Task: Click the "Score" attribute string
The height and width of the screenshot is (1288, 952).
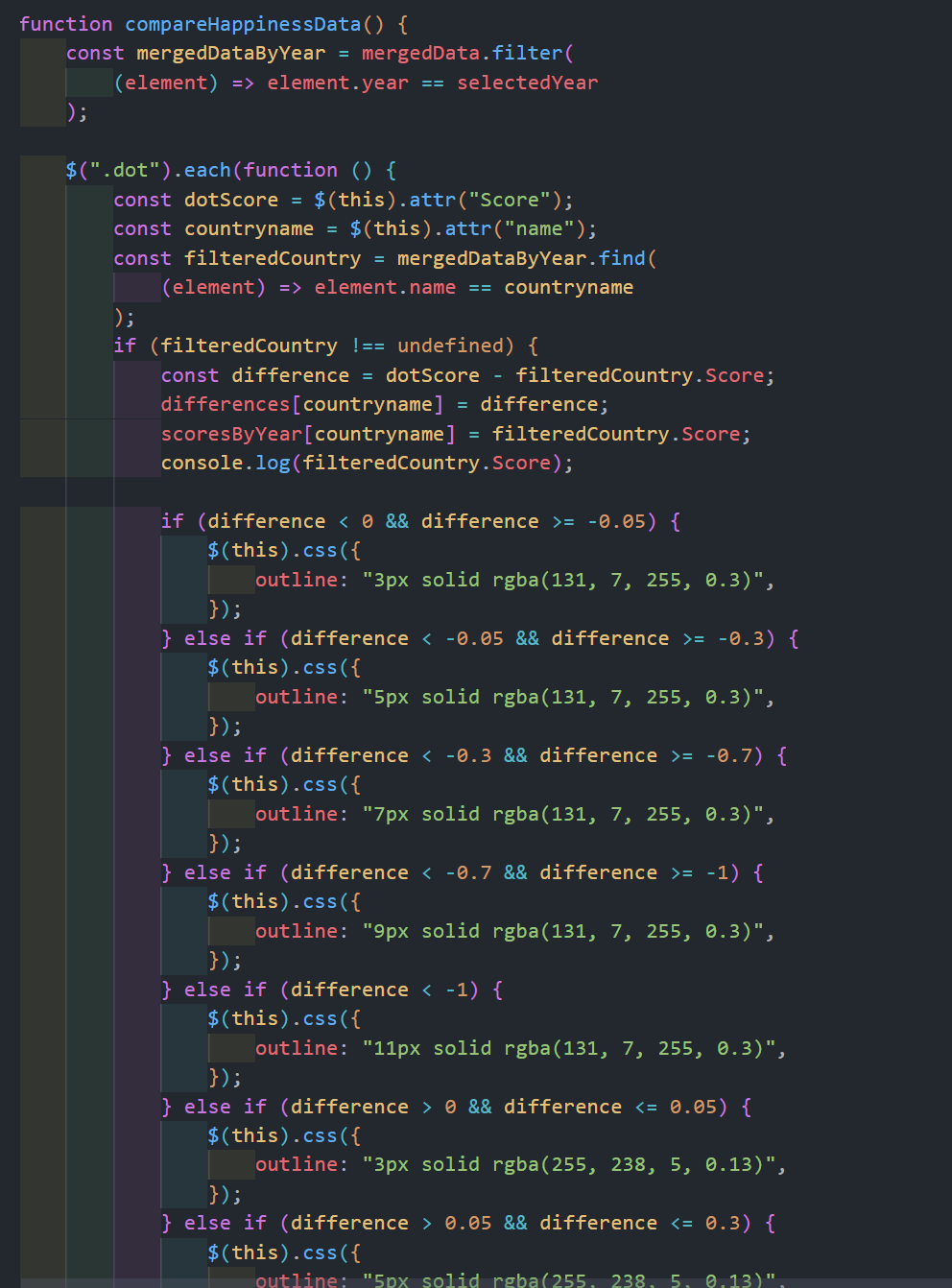Action: coord(509,201)
